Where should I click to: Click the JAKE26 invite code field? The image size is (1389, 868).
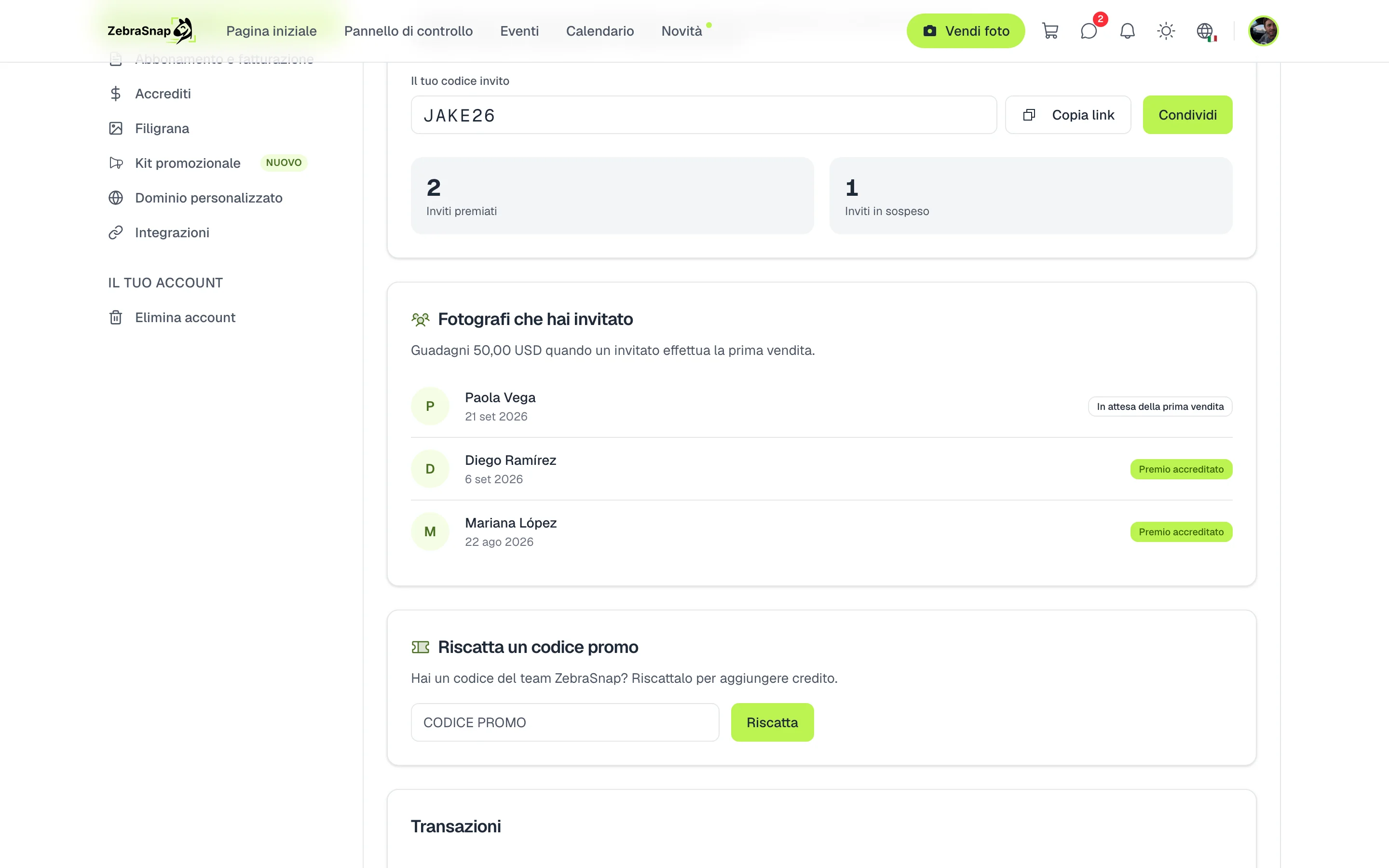(704, 115)
